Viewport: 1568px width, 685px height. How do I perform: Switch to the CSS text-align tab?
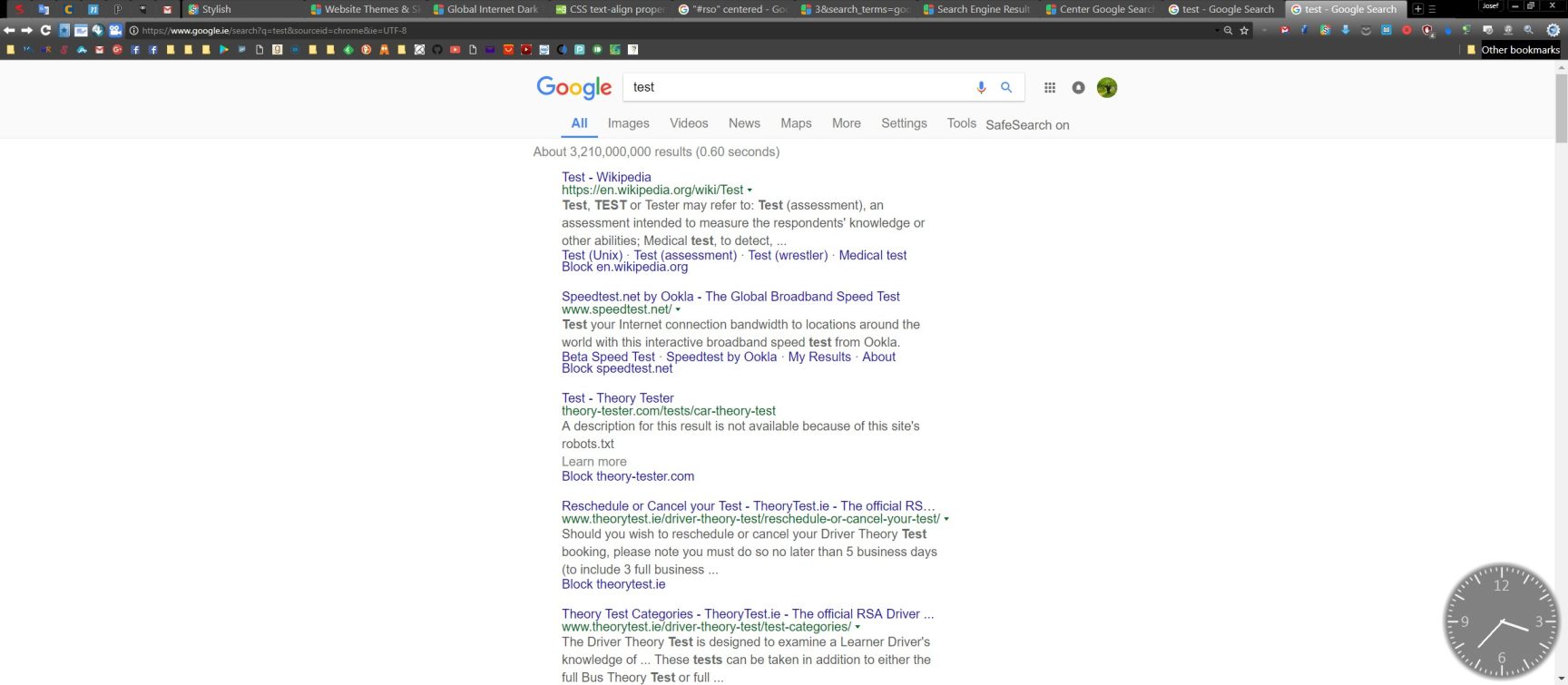[x=609, y=9]
